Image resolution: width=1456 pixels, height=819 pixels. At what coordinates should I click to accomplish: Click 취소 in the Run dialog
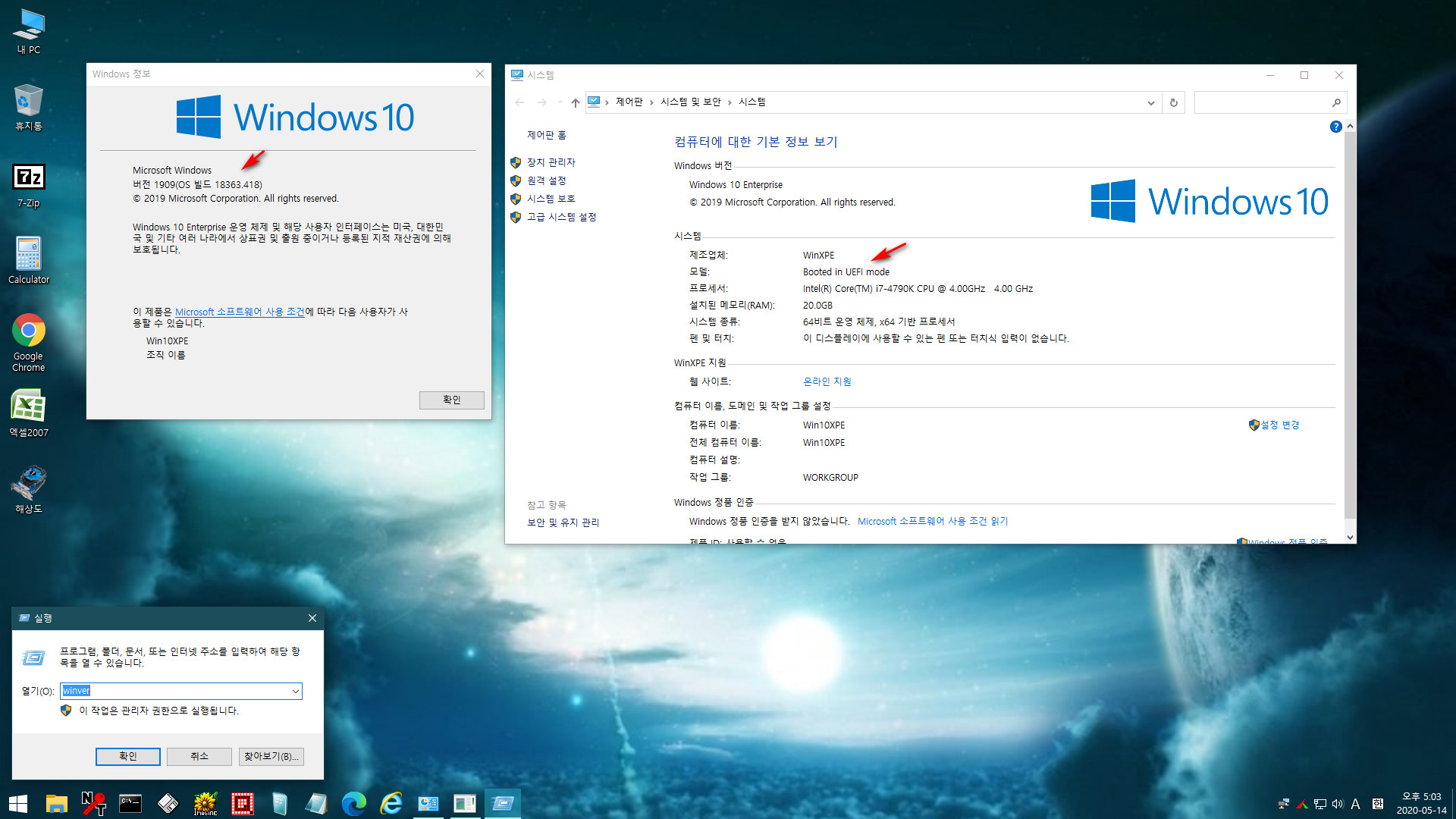coord(199,756)
